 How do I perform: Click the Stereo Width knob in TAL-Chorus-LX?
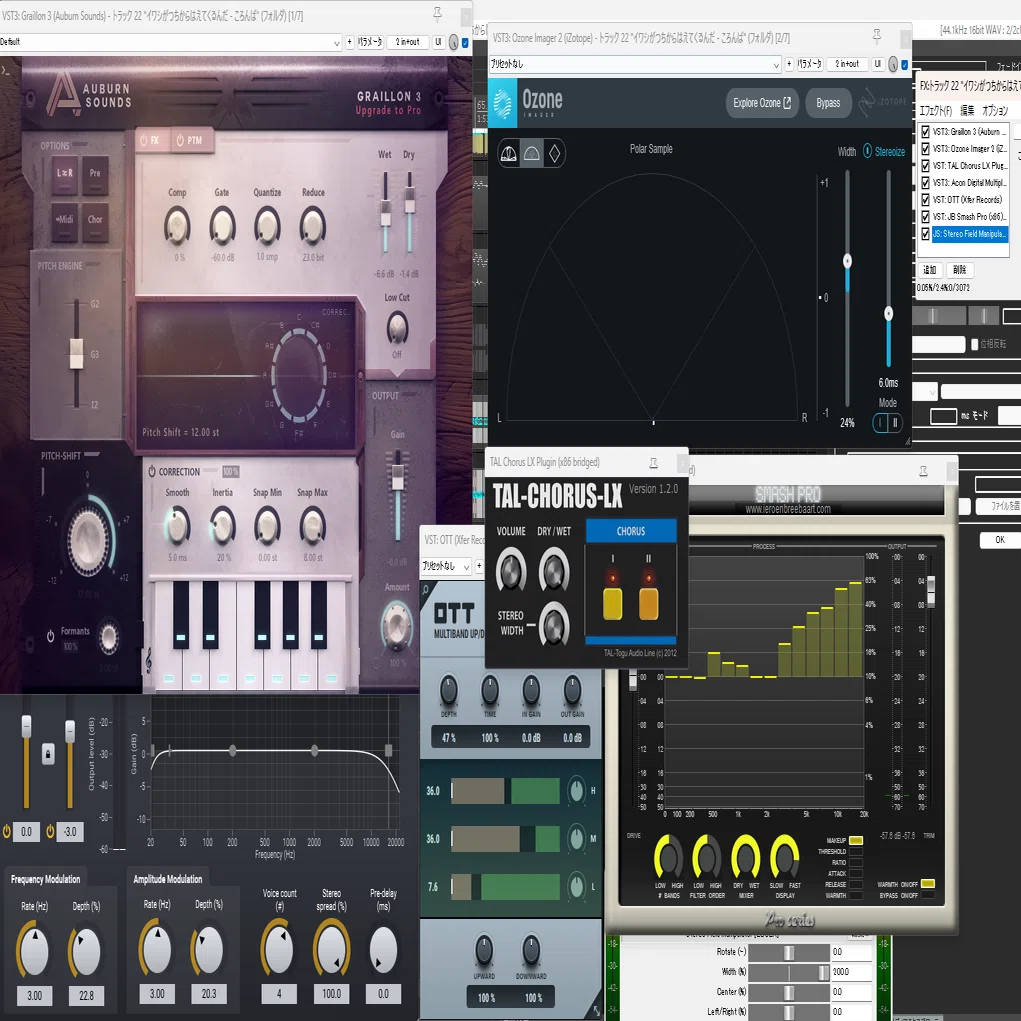[553, 624]
